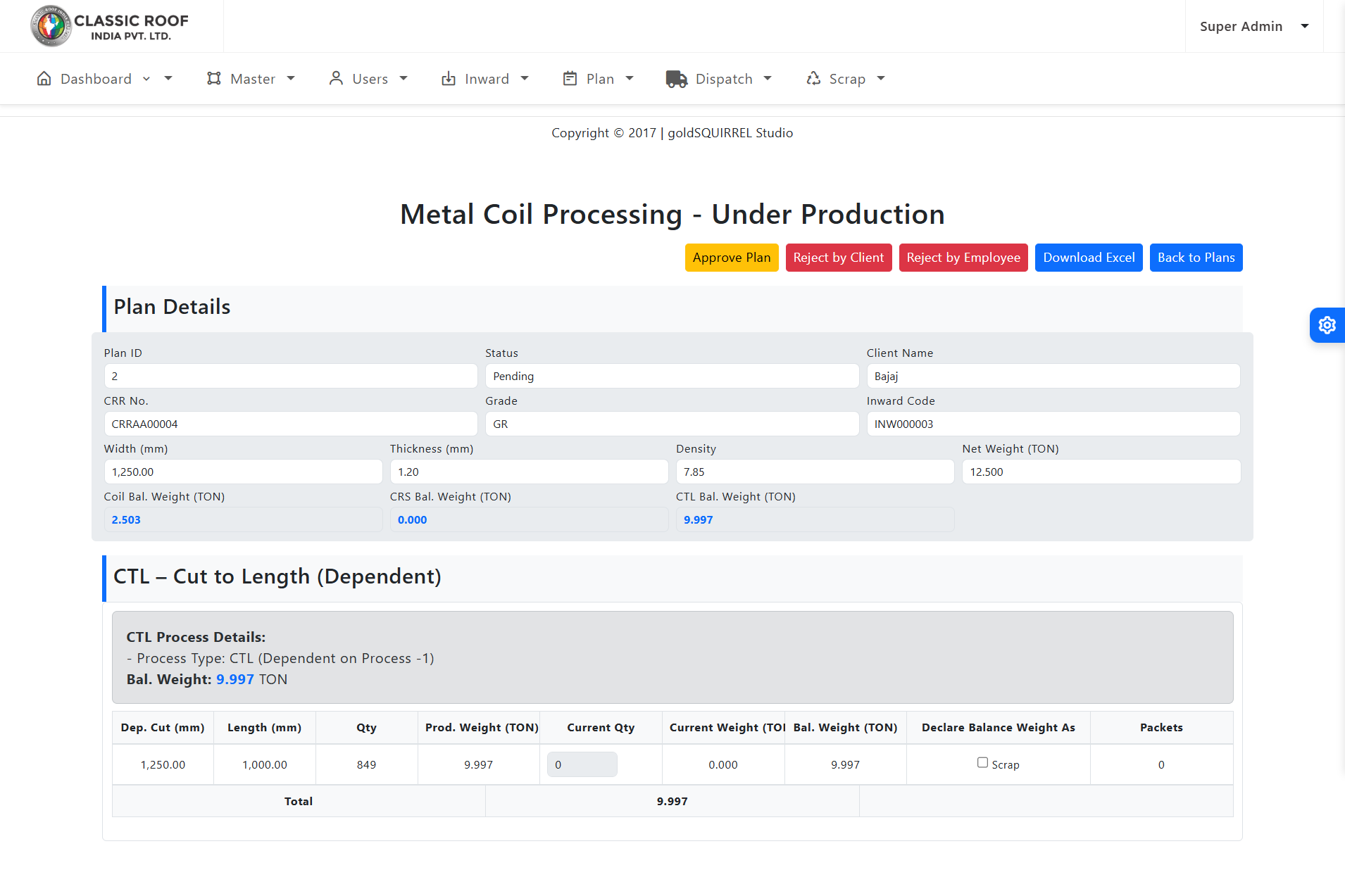Click the Dashboard home icon
The height and width of the screenshot is (896, 1345).
click(44, 78)
